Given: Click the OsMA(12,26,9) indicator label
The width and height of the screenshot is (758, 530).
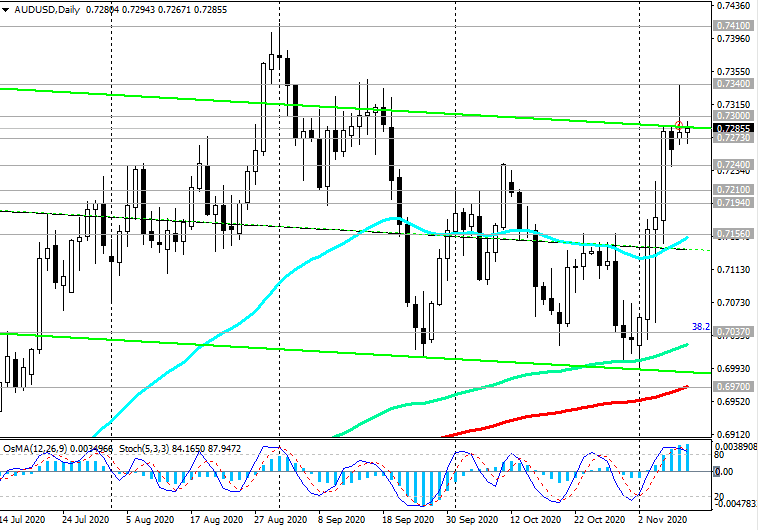Looking at the screenshot, I should tap(58, 449).
